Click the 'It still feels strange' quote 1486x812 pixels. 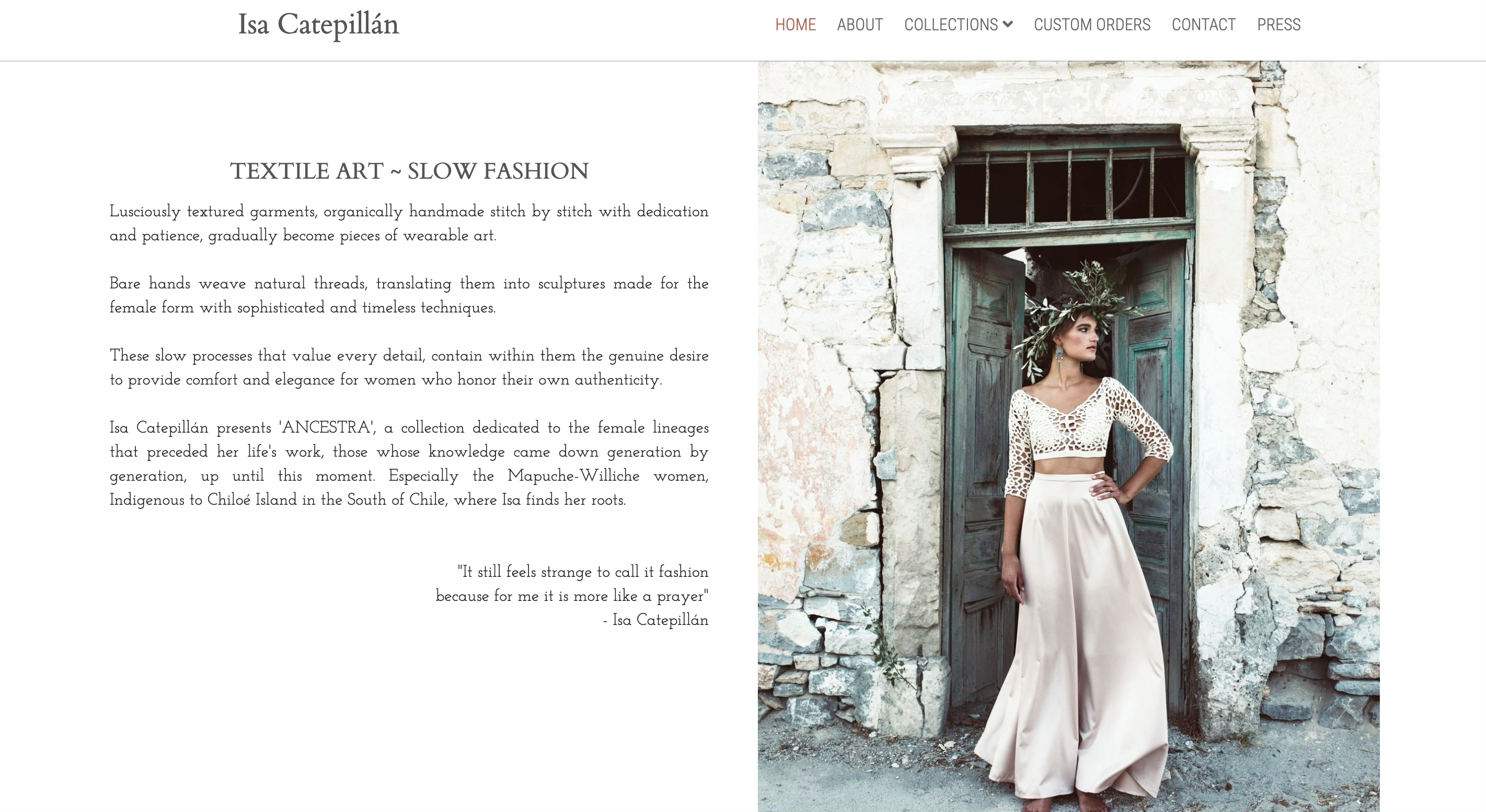[x=572, y=584]
